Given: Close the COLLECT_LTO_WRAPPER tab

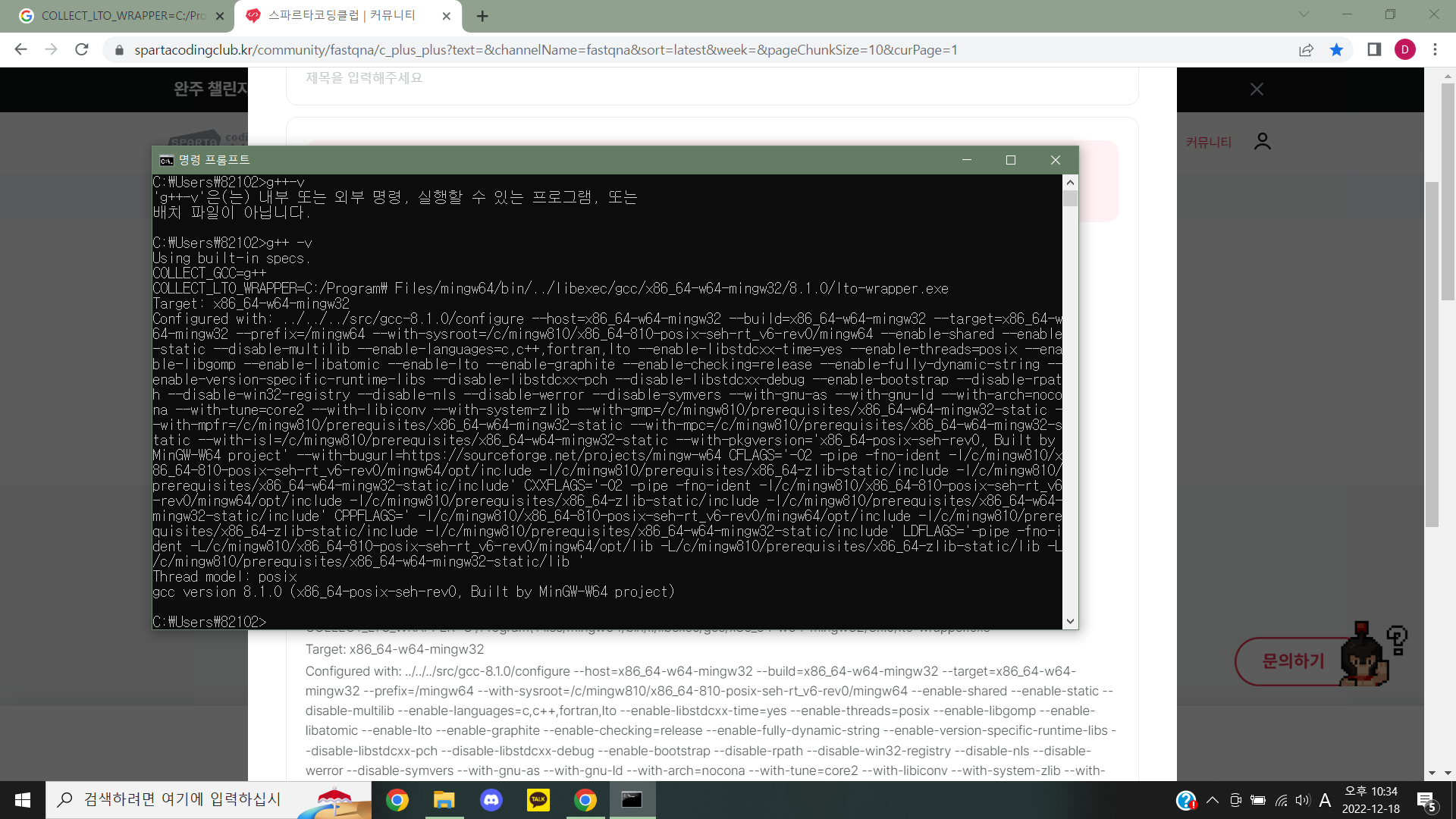Looking at the screenshot, I should [220, 16].
